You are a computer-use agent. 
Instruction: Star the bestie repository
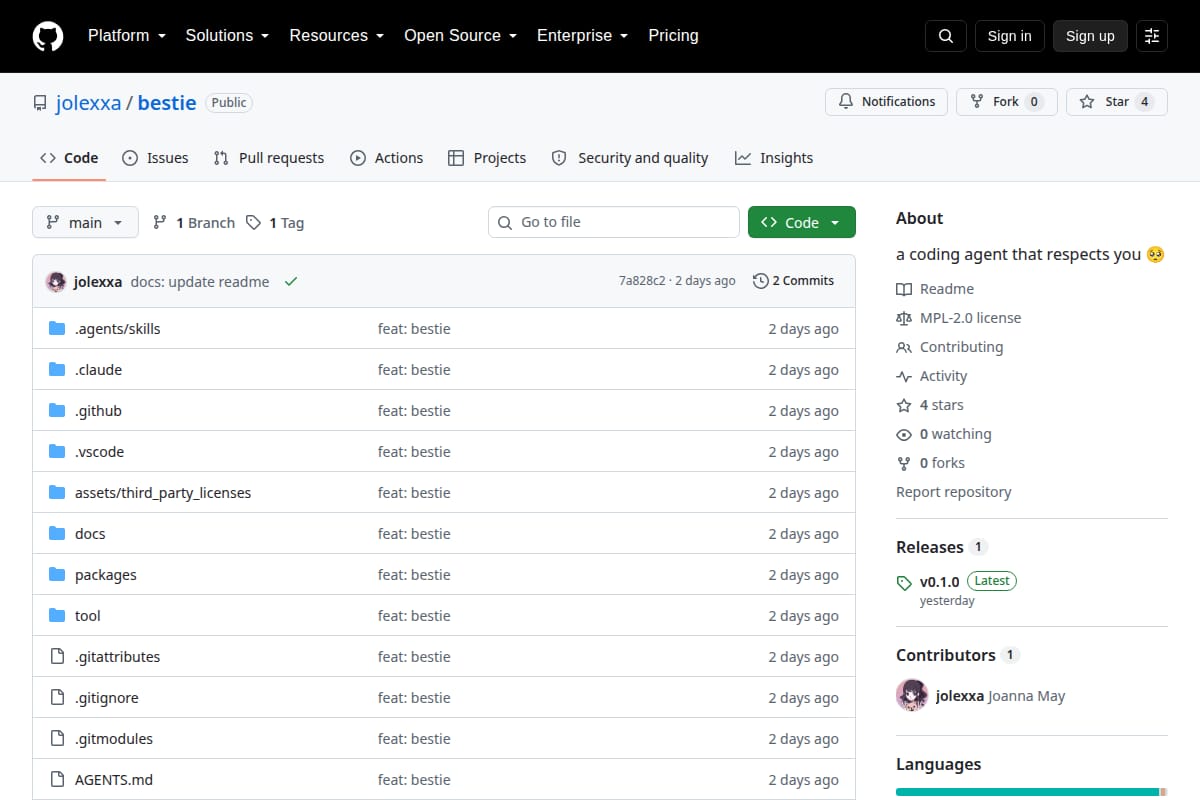[x=1117, y=102]
